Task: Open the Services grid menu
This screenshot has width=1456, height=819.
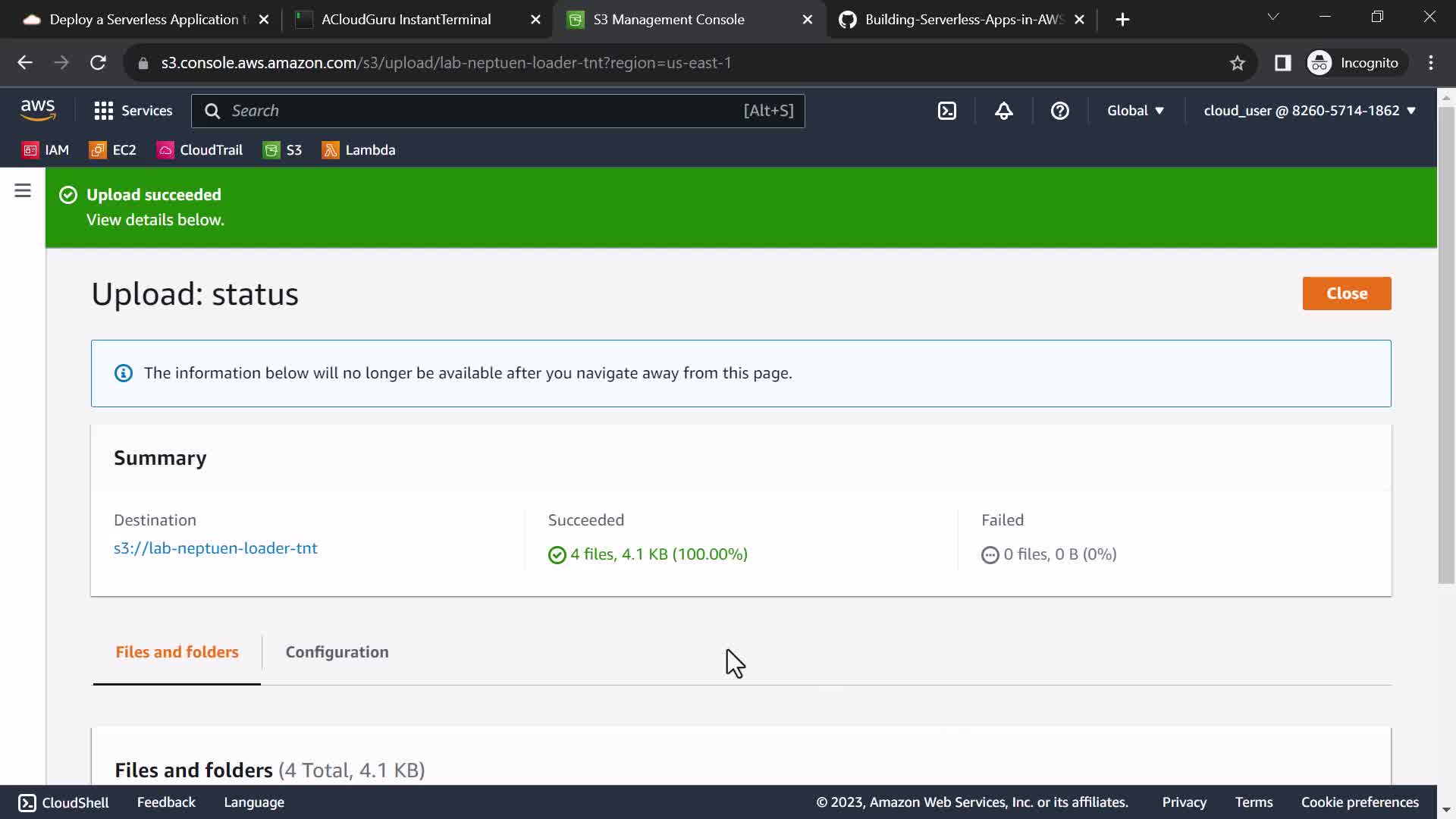Action: pos(133,111)
